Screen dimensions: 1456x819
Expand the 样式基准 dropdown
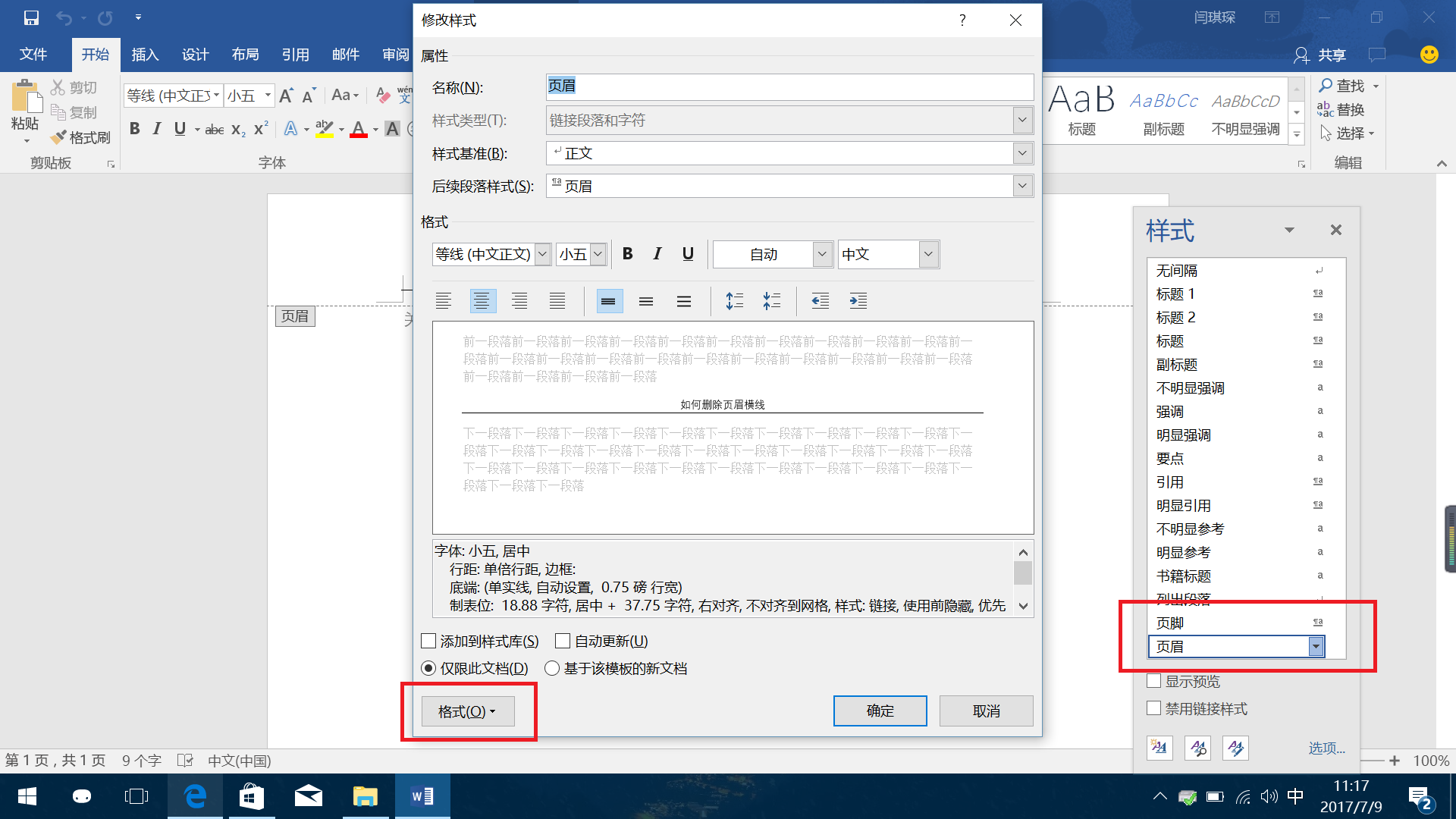1021,153
